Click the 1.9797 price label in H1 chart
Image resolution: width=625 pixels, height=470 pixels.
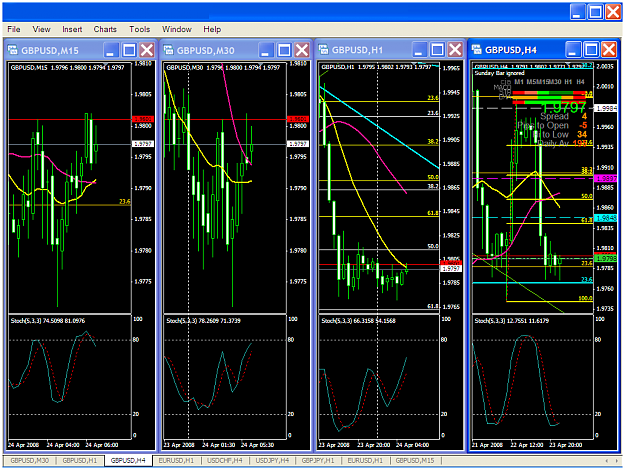[x=451, y=269]
